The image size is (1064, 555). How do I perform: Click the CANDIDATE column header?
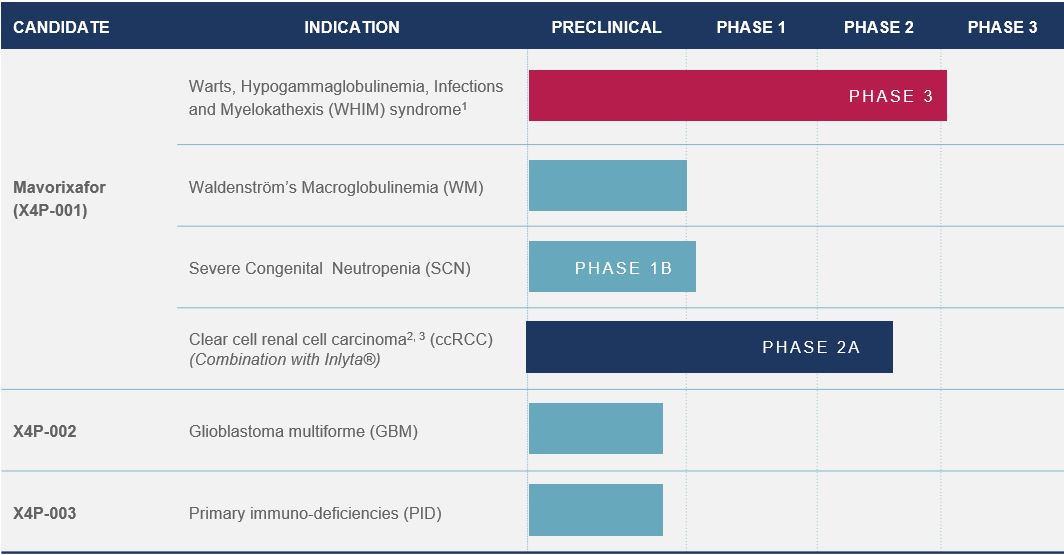(61, 27)
